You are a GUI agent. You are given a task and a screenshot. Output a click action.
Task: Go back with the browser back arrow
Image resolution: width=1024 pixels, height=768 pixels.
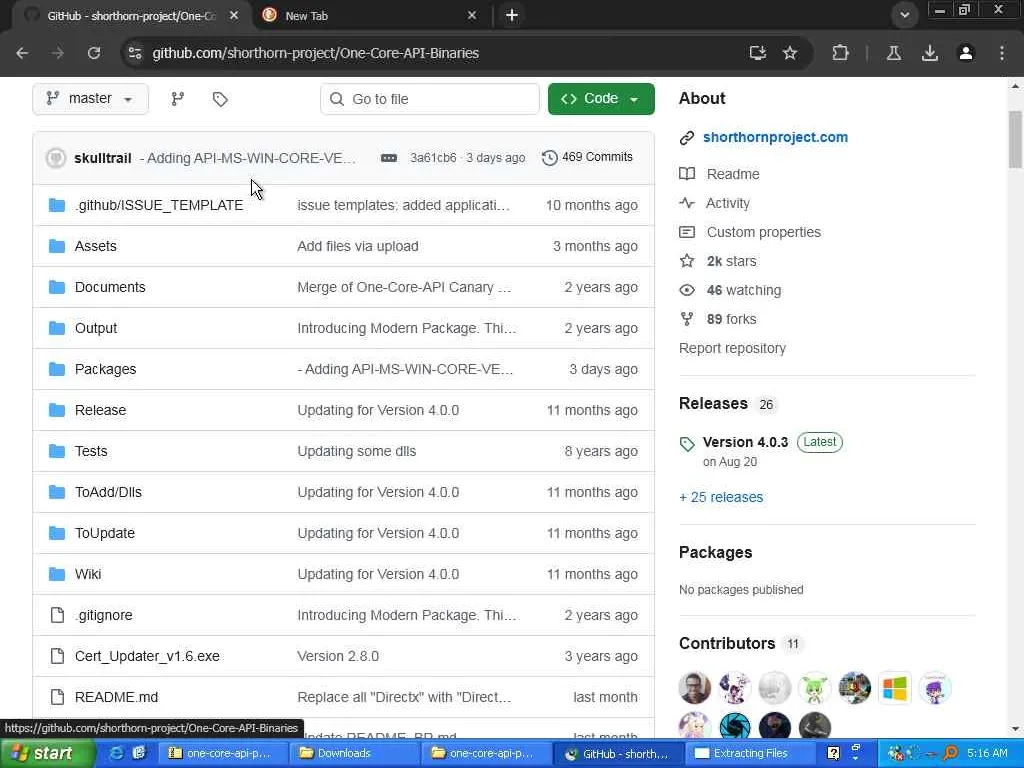click(x=22, y=53)
